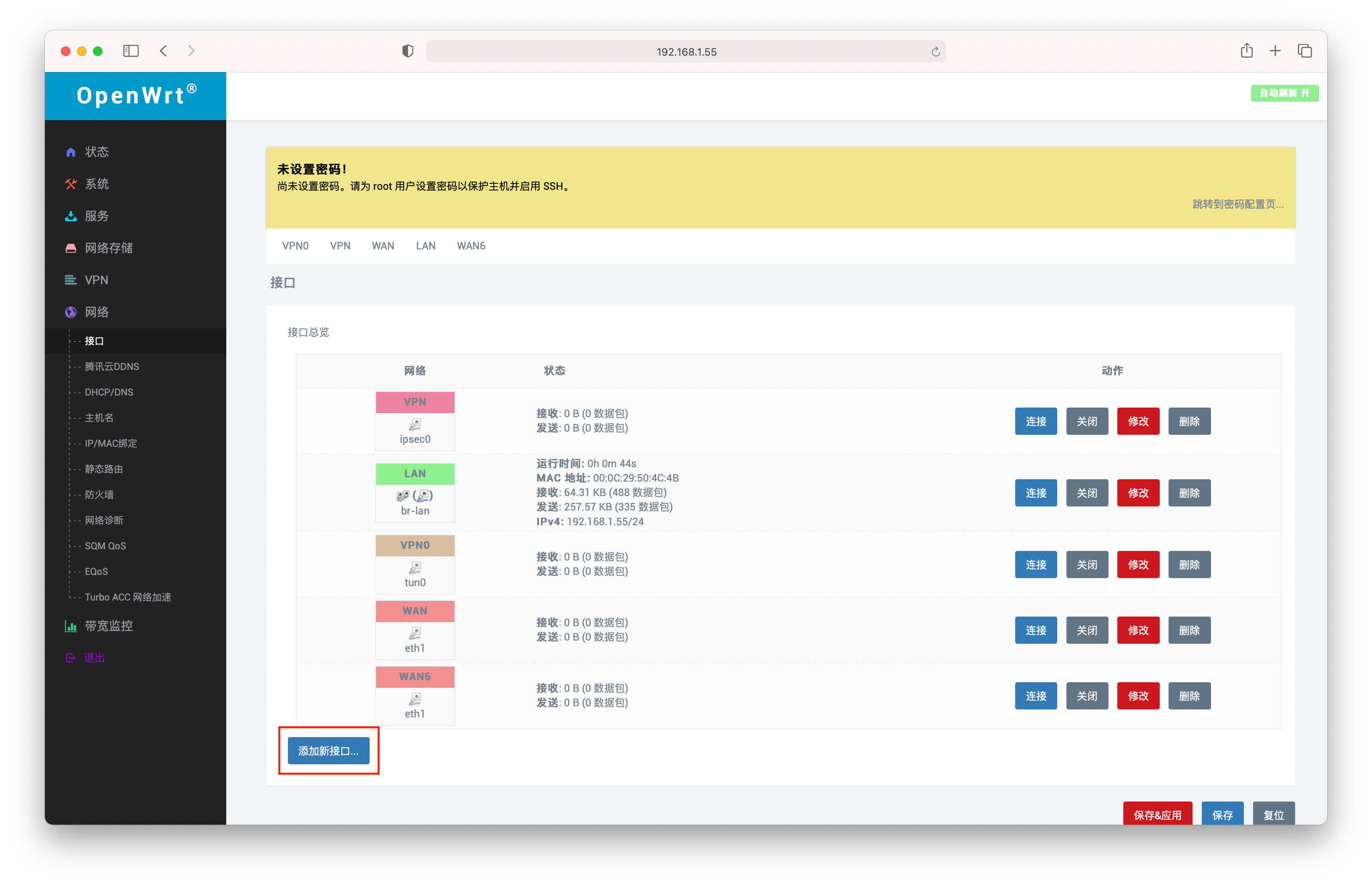Switch to the WAN6 tab
Image resolution: width=1372 pixels, height=884 pixels.
tap(471, 246)
